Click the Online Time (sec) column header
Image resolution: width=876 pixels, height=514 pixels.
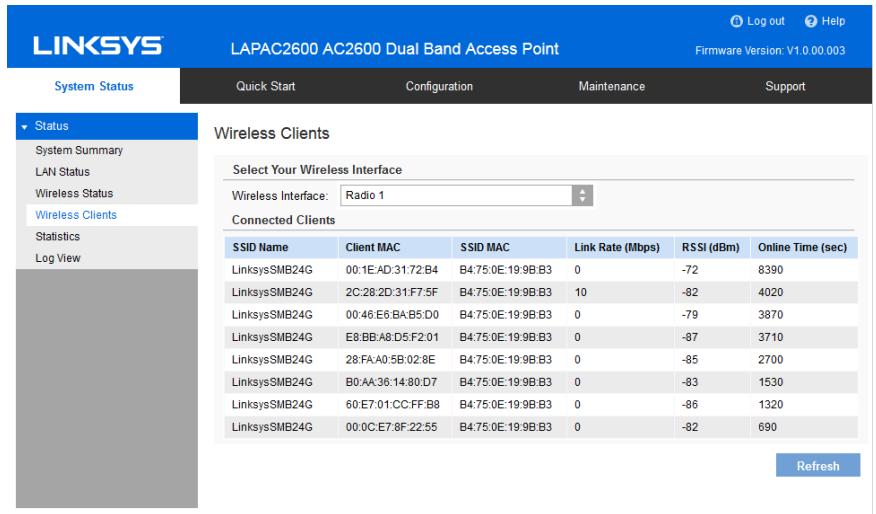[x=802, y=248]
